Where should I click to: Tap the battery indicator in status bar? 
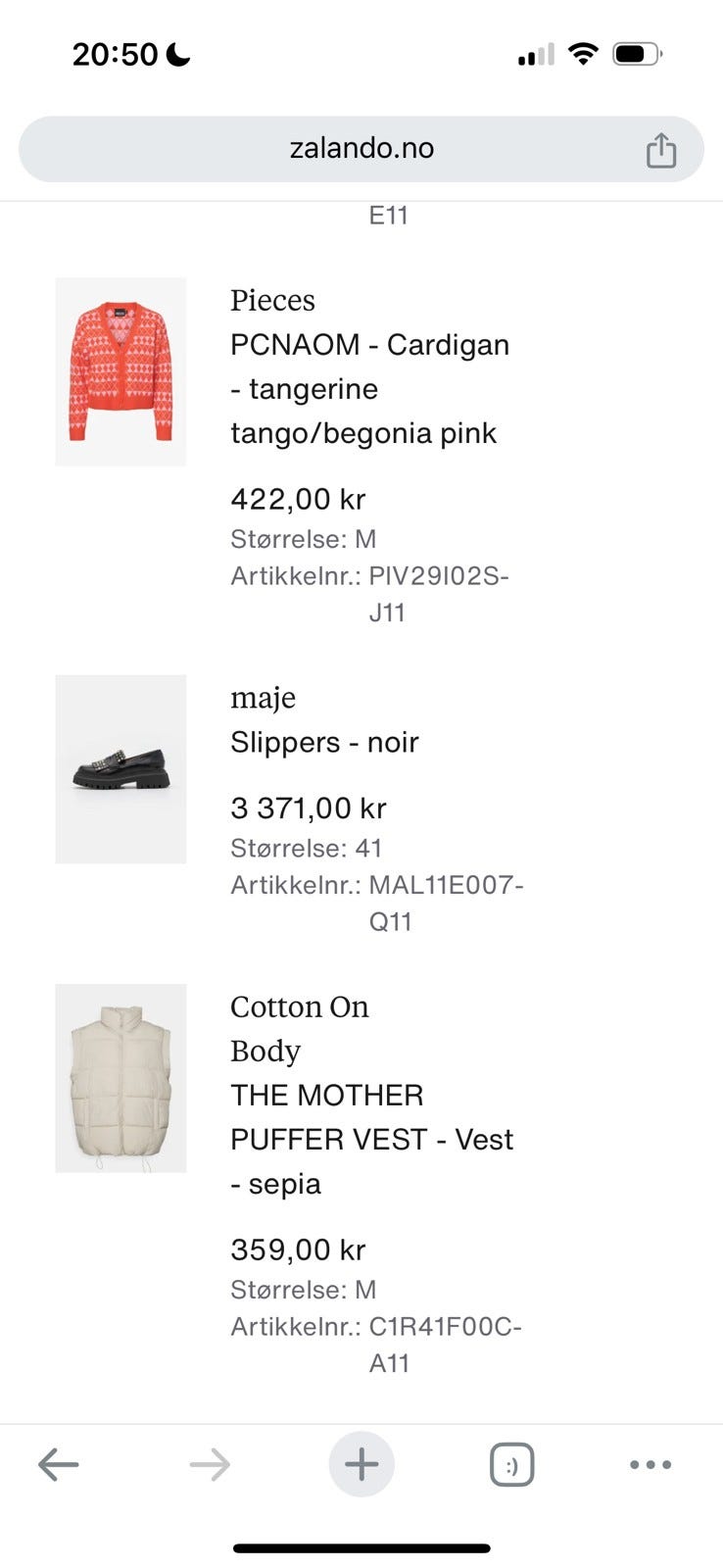(637, 54)
